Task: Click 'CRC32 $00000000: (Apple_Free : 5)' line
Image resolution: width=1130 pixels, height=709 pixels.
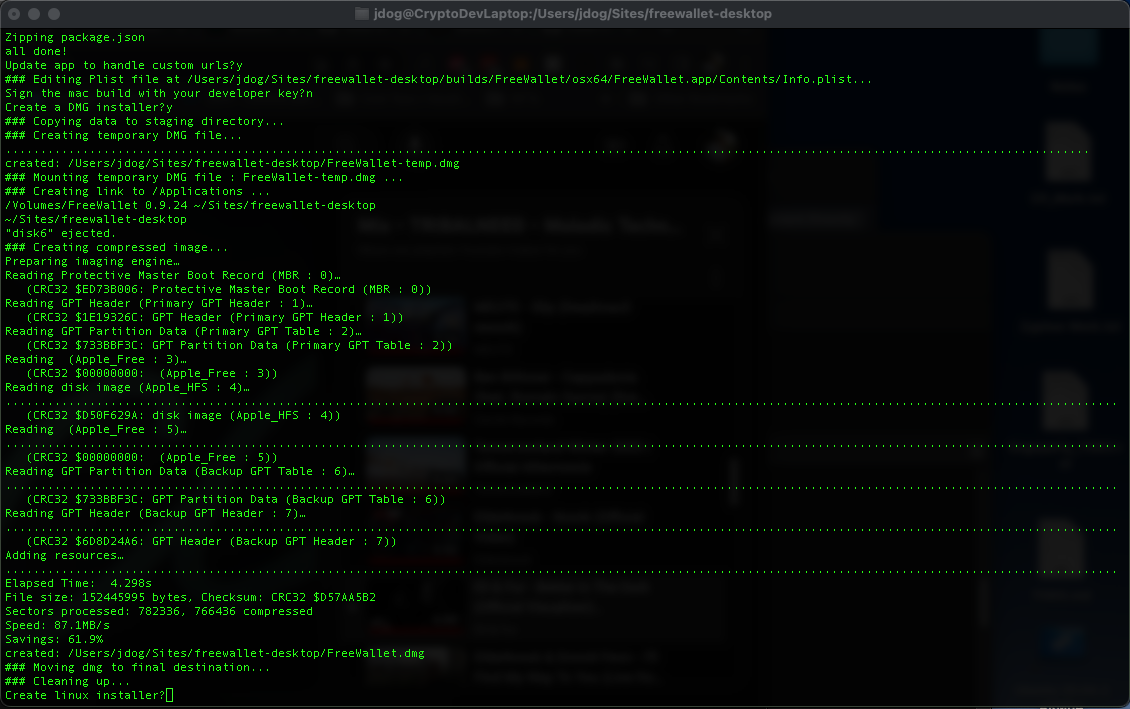Action: click(152, 458)
